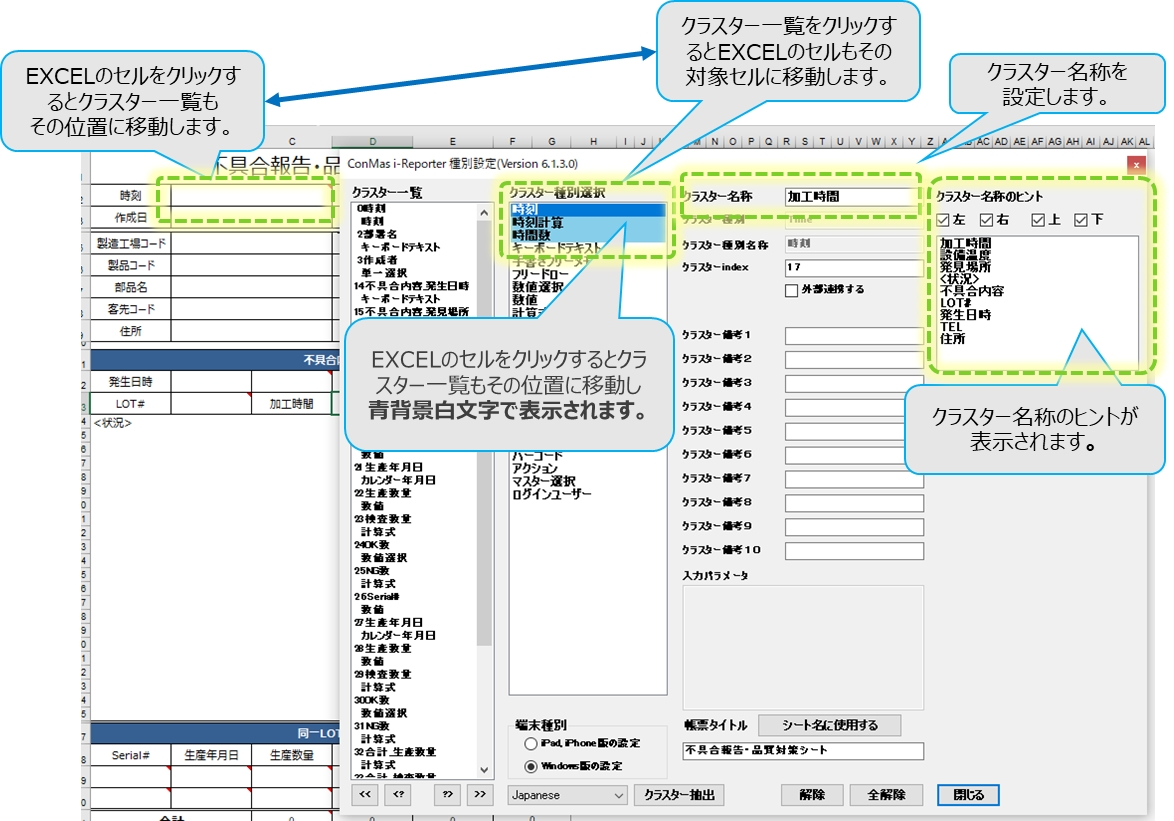
Task: Click the 全解除 button
Action: click(885, 795)
